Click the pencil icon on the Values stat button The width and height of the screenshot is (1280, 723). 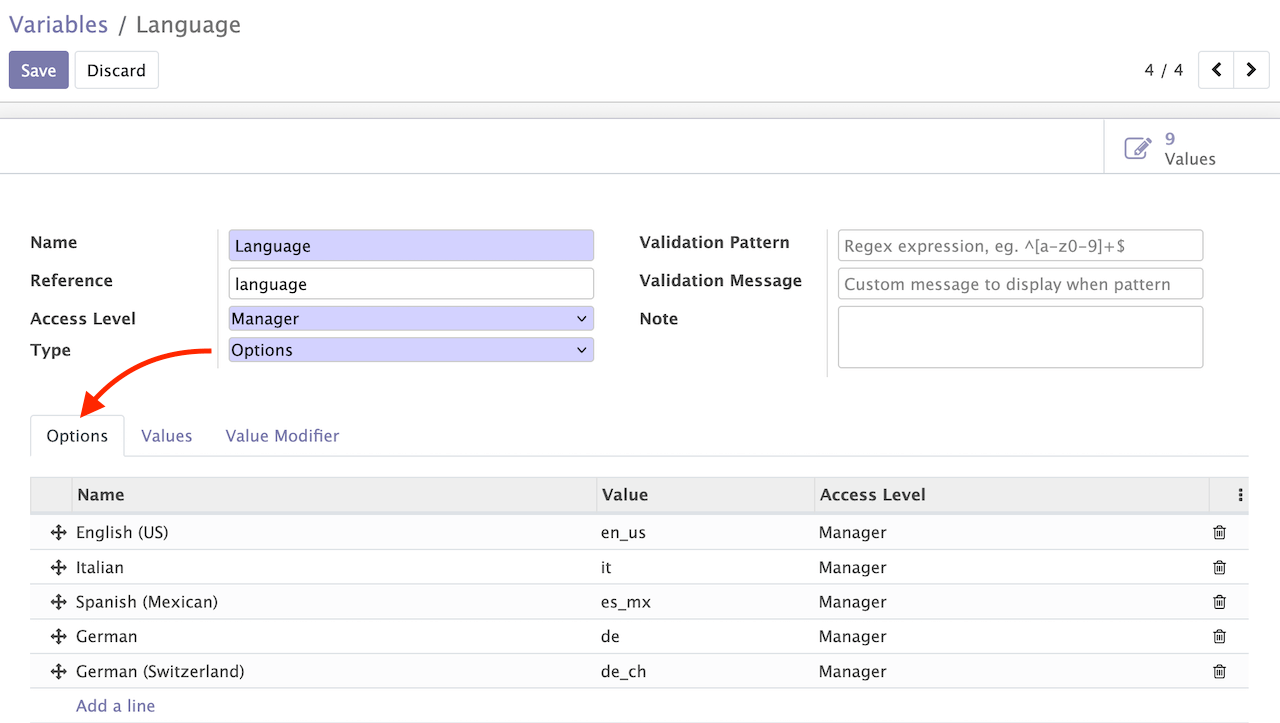(x=1138, y=146)
